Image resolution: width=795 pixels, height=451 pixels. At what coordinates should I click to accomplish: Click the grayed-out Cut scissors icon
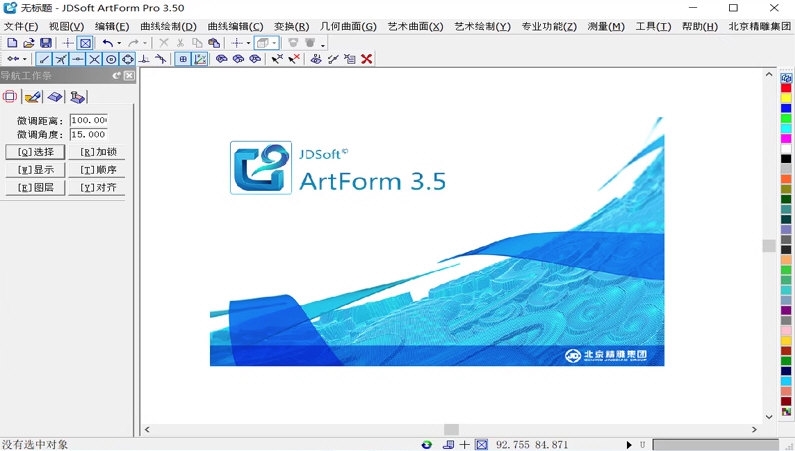180,43
